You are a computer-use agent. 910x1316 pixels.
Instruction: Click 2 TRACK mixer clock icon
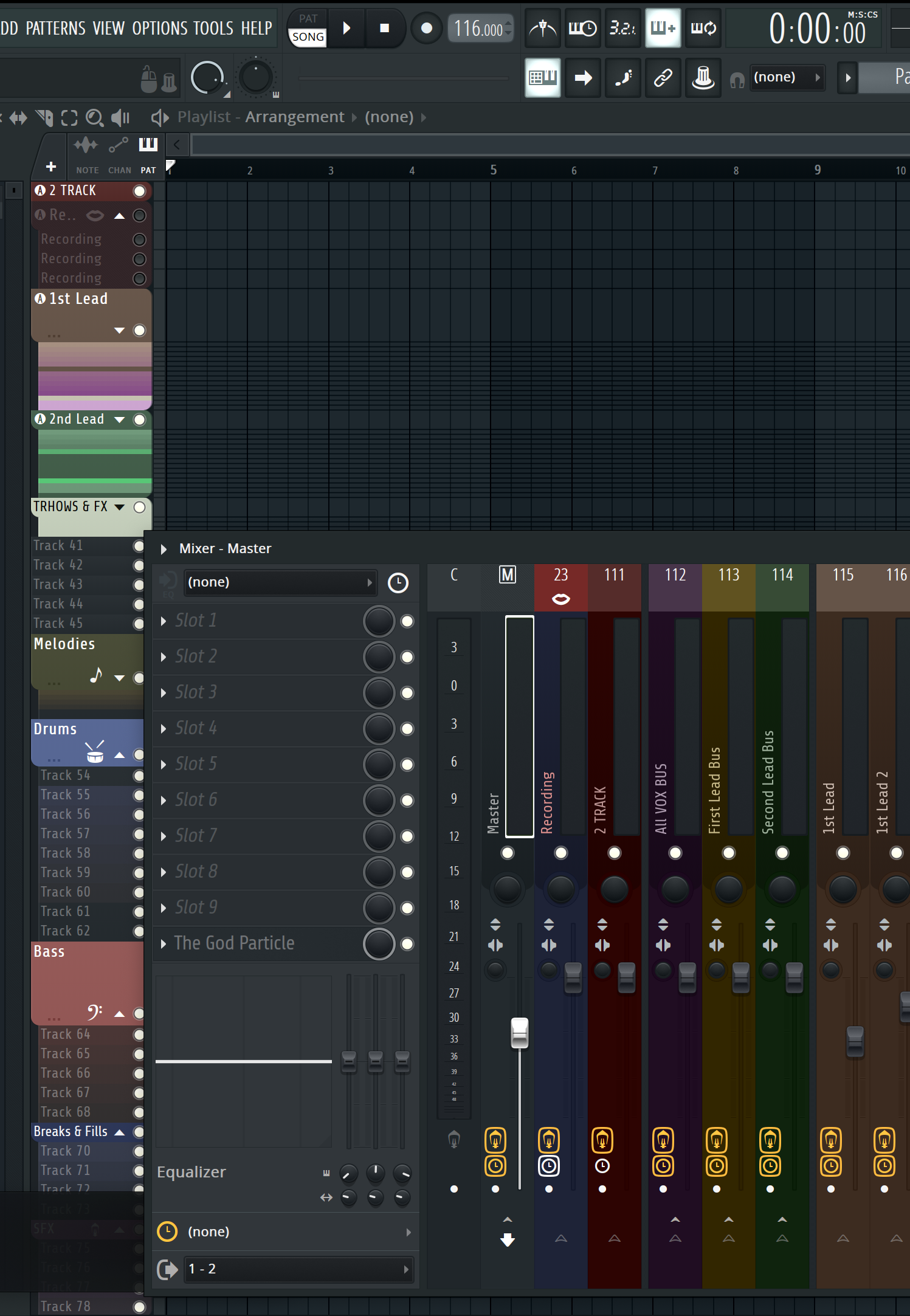(602, 1166)
